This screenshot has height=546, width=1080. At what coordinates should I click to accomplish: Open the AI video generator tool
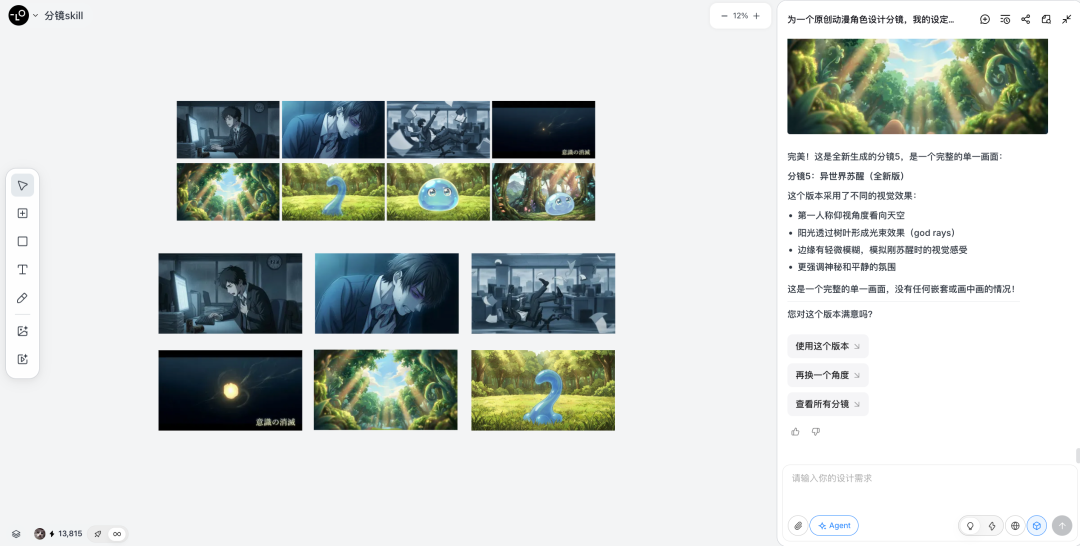coord(22,359)
